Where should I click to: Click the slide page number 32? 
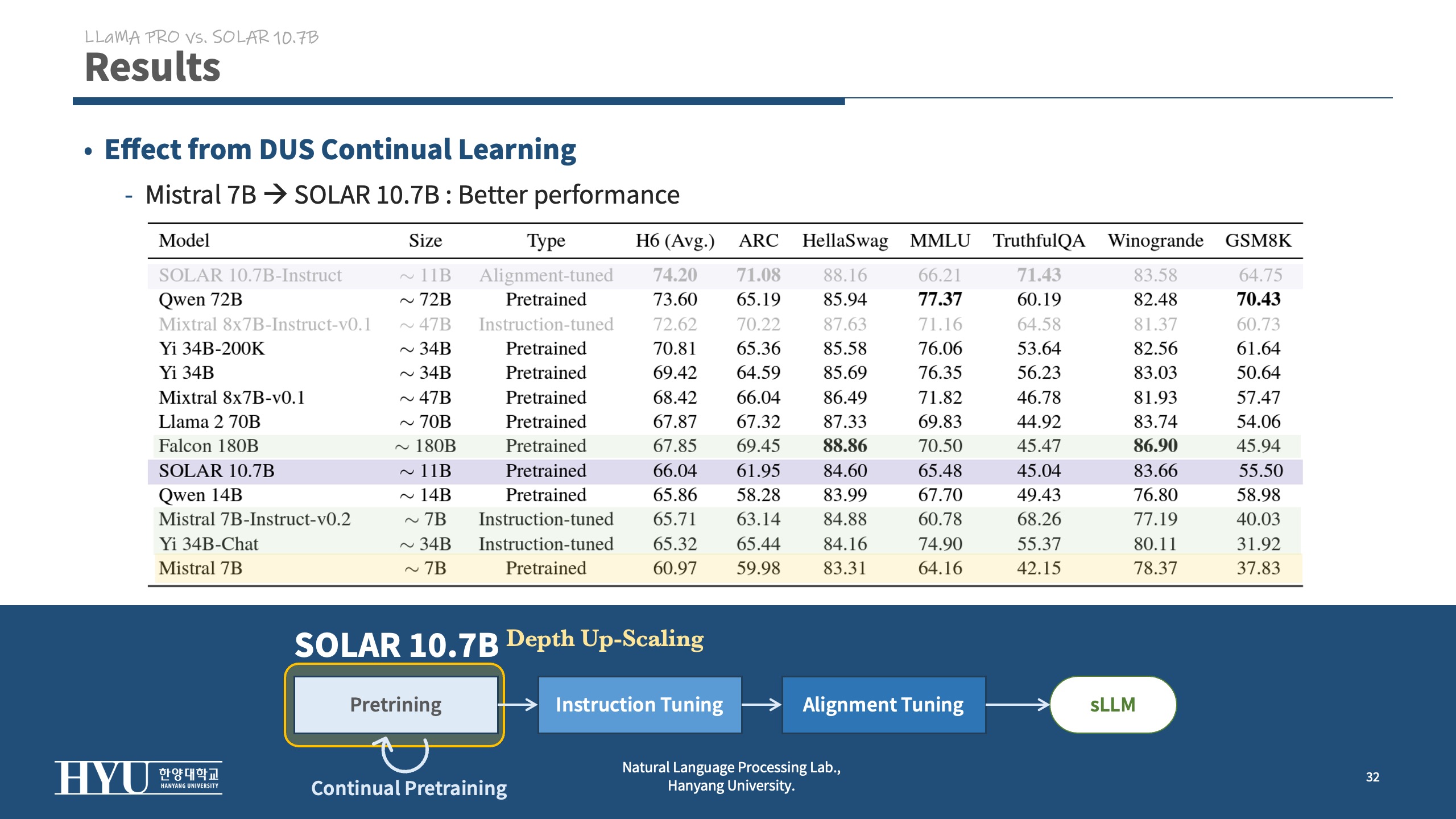click(x=1372, y=777)
